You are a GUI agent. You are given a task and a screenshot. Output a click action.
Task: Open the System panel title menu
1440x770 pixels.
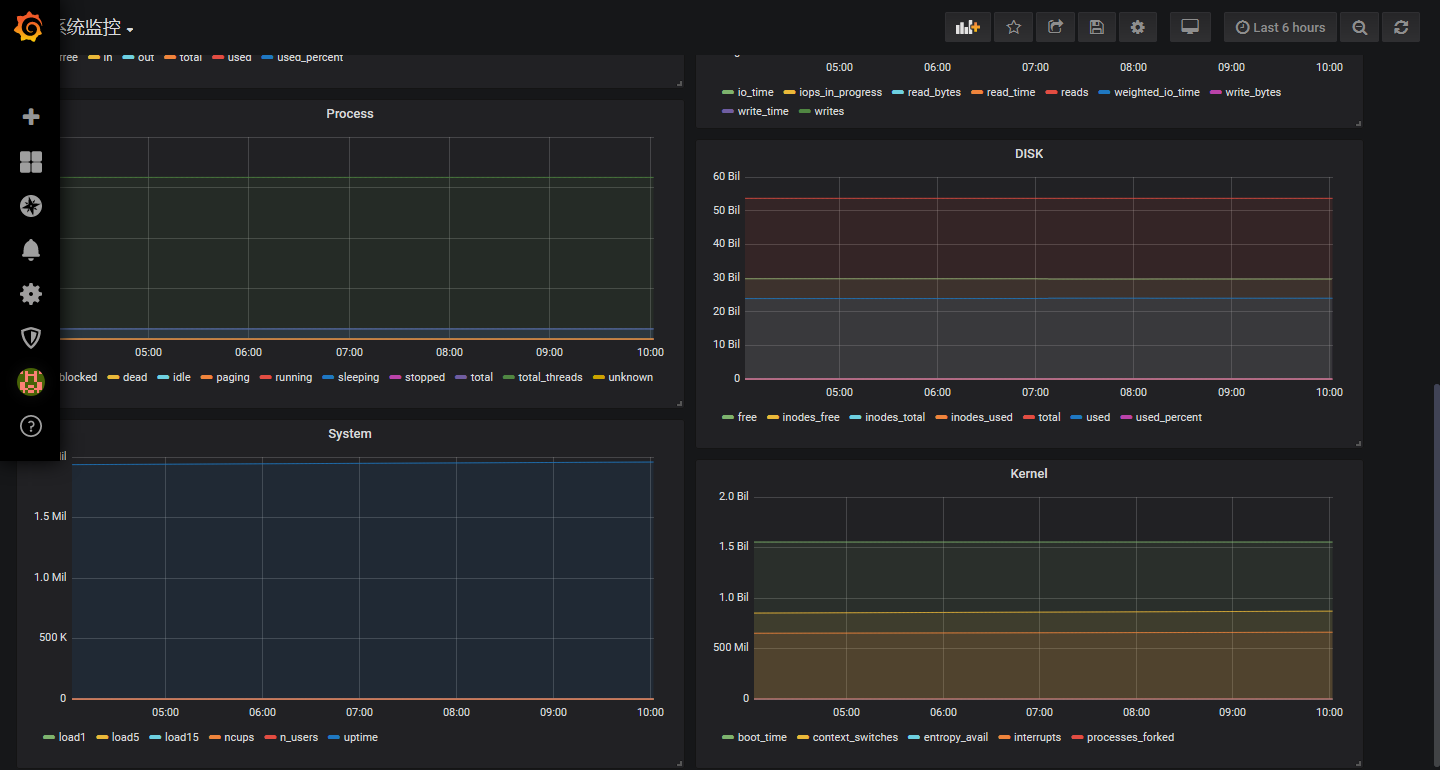350,433
